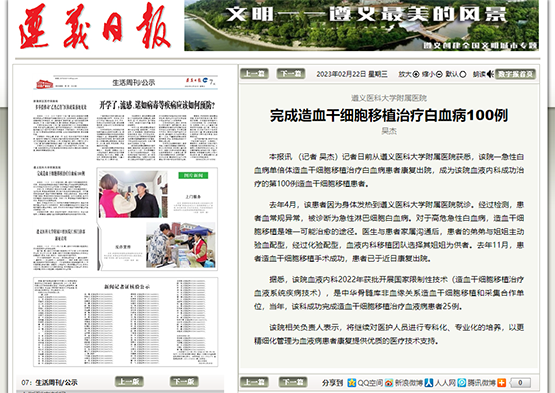This screenshot has width=555, height=393.
Task: Click next article button at bottom
Action: (293, 382)
